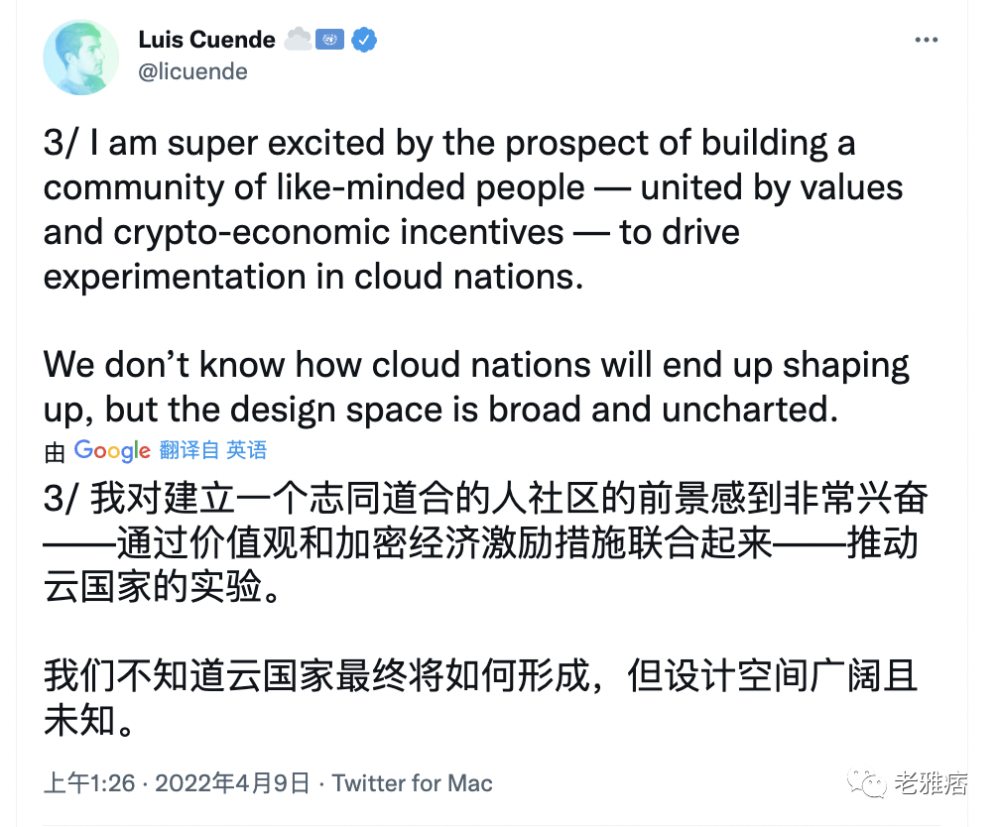Click the cloud emoji beside the name
The width and height of the screenshot is (1000, 827).
pos(298,40)
